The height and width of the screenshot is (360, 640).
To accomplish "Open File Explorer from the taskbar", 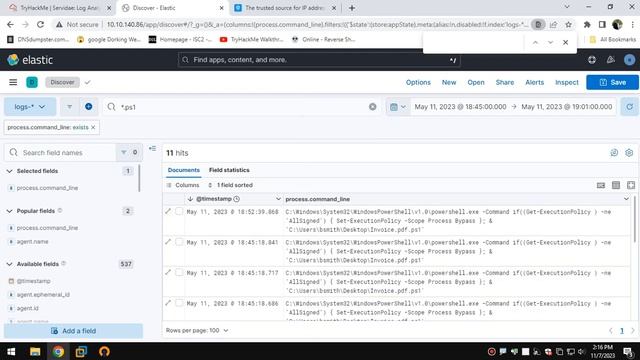I will click(x=35, y=351).
